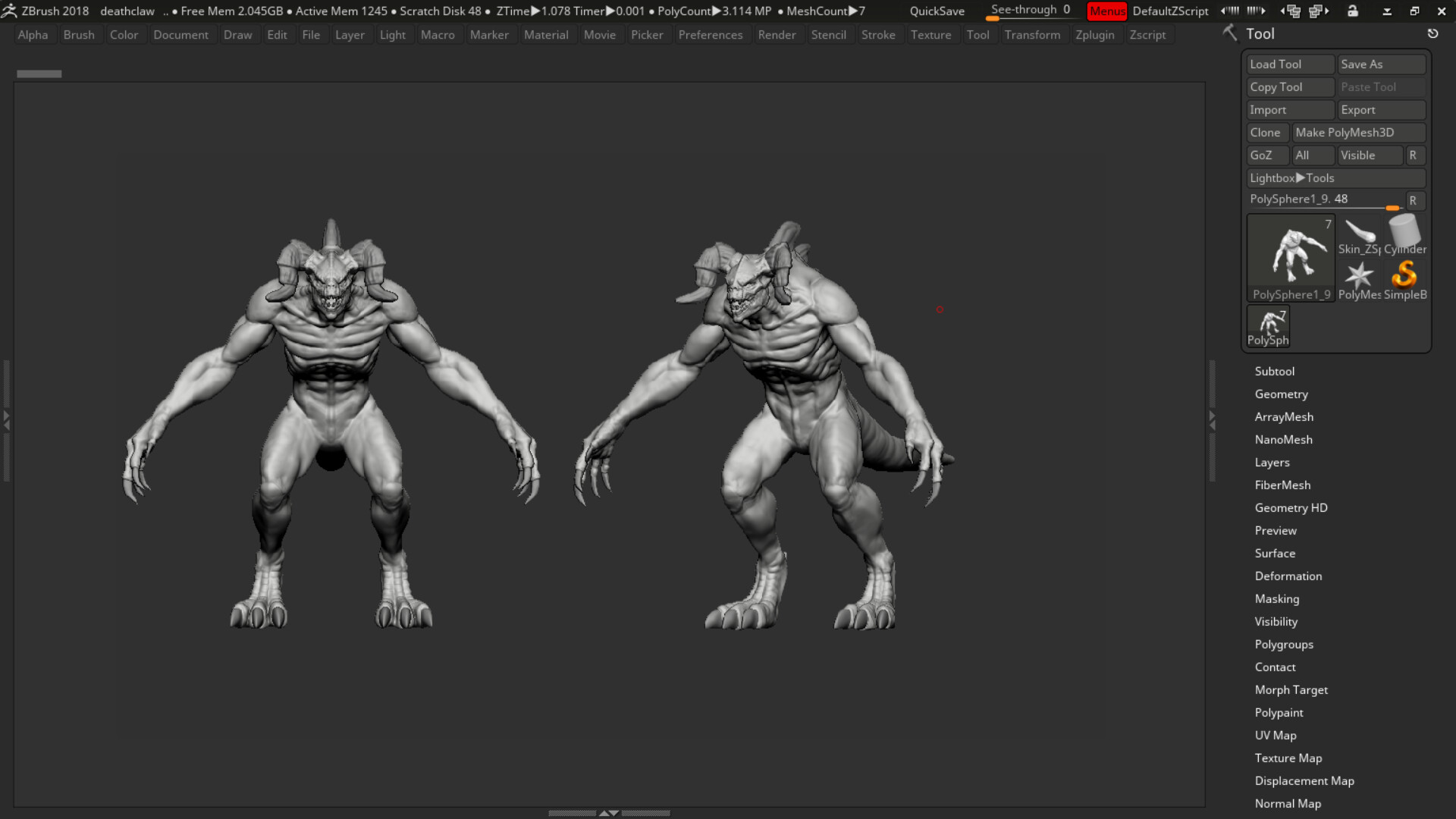
Task: Select the large PolySphere1_9 tool thumbnail
Action: click(1291, 258)
